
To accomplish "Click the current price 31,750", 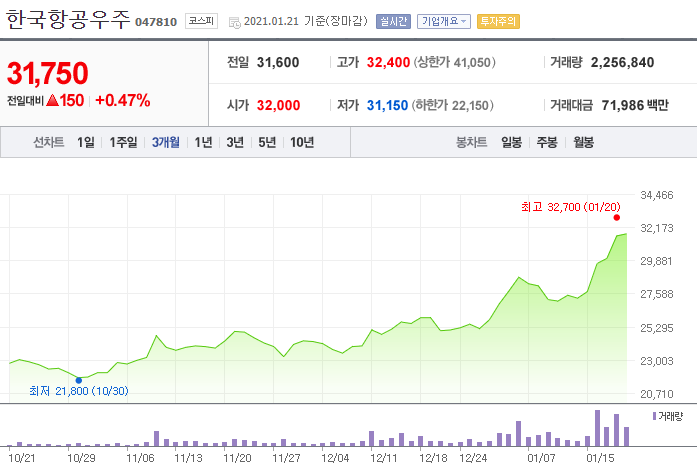I will click(48, 73).
